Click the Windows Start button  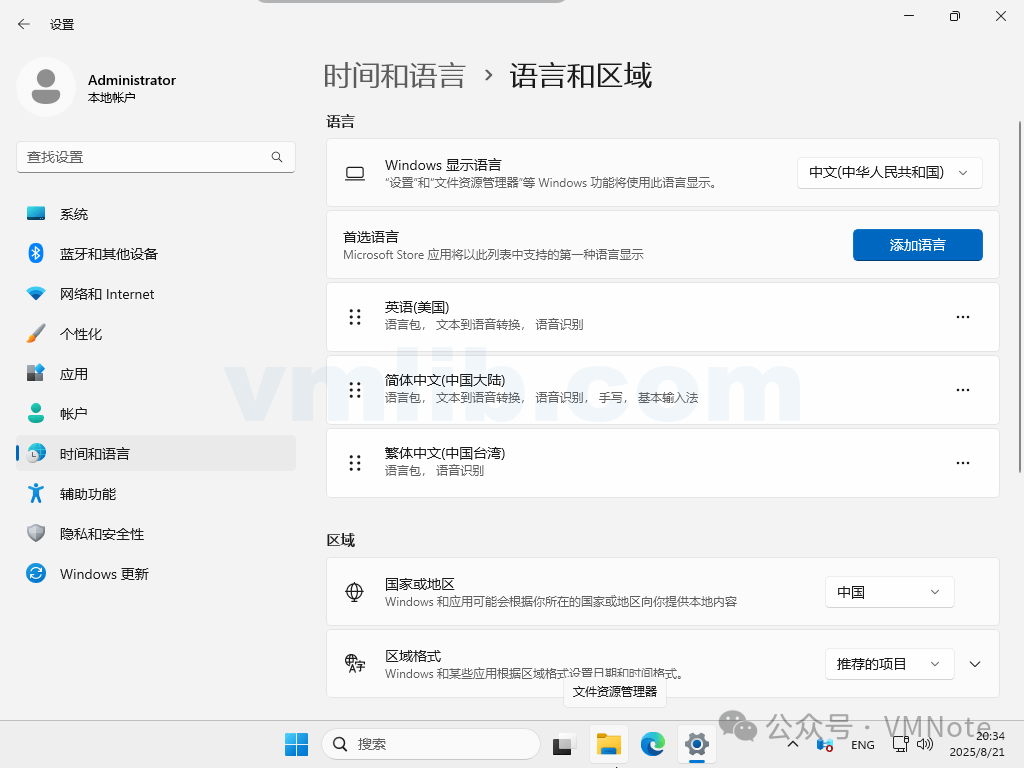click(x=296, y=744)
